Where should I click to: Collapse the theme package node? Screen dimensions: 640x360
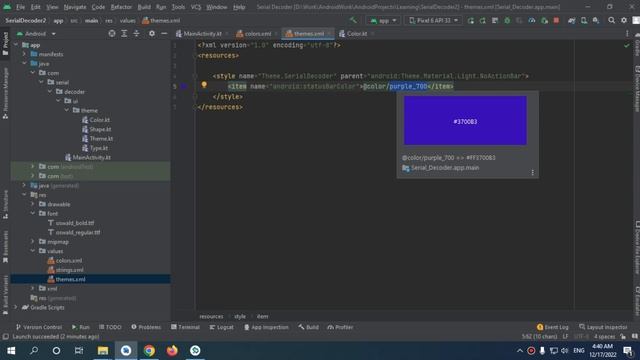coord(67,110)
